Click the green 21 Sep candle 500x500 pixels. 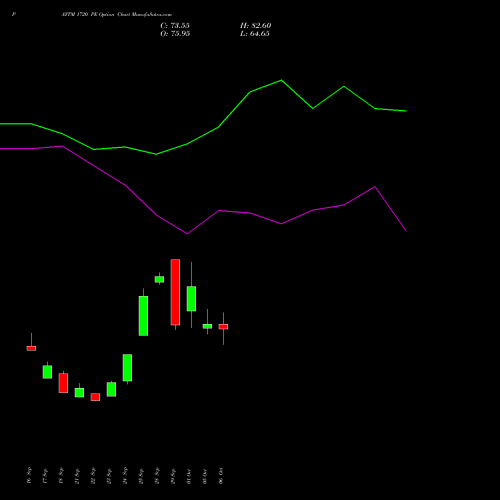pos(79,392)
